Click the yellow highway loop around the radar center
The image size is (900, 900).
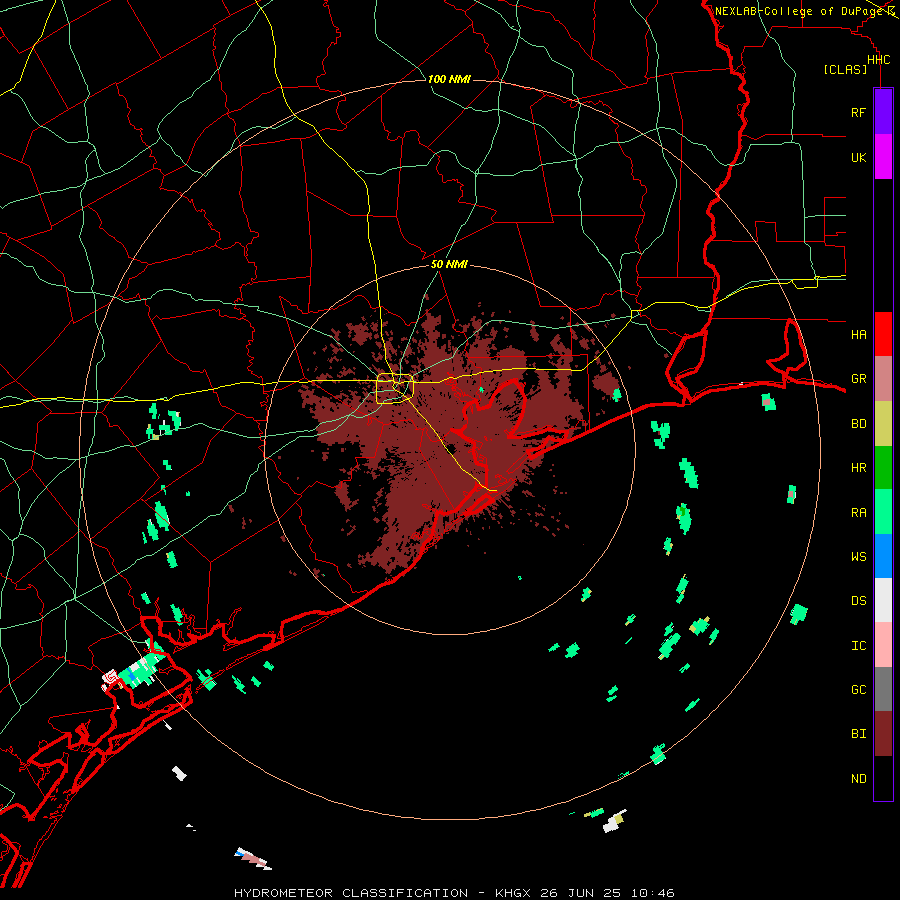[x=395, y=389]
